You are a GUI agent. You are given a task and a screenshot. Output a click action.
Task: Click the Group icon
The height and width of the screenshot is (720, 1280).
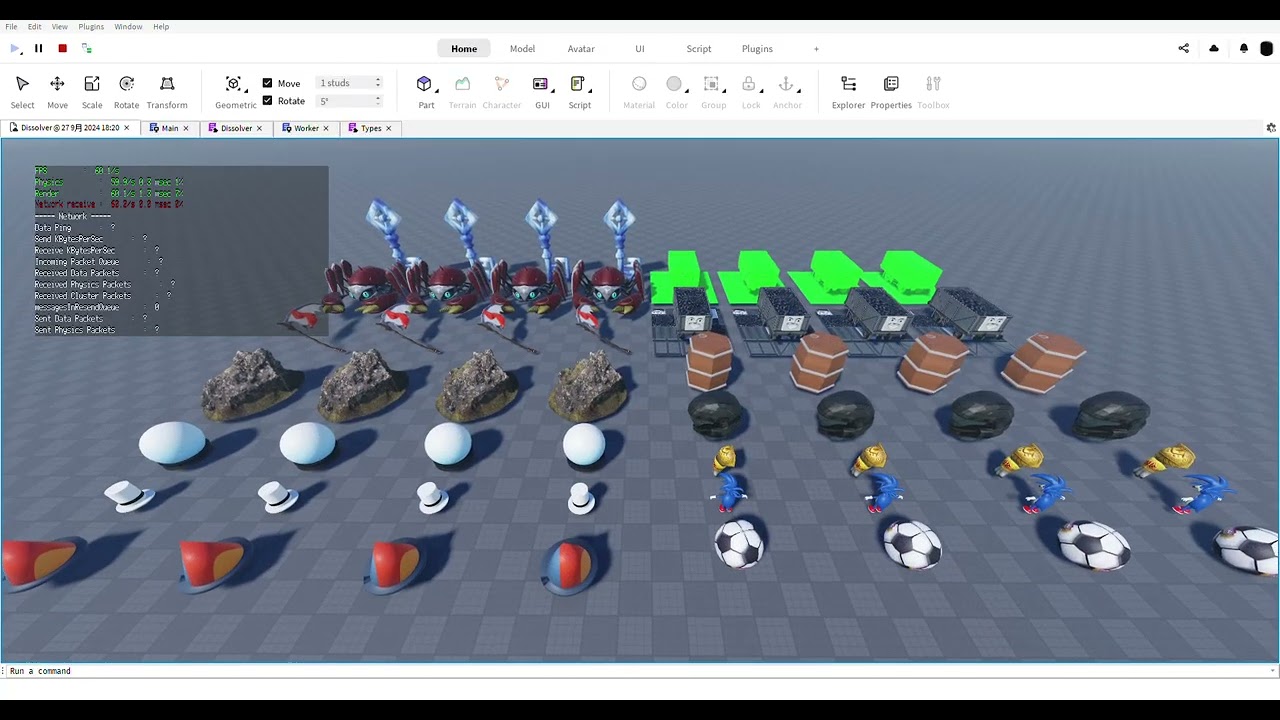click(x=711, y=84)
